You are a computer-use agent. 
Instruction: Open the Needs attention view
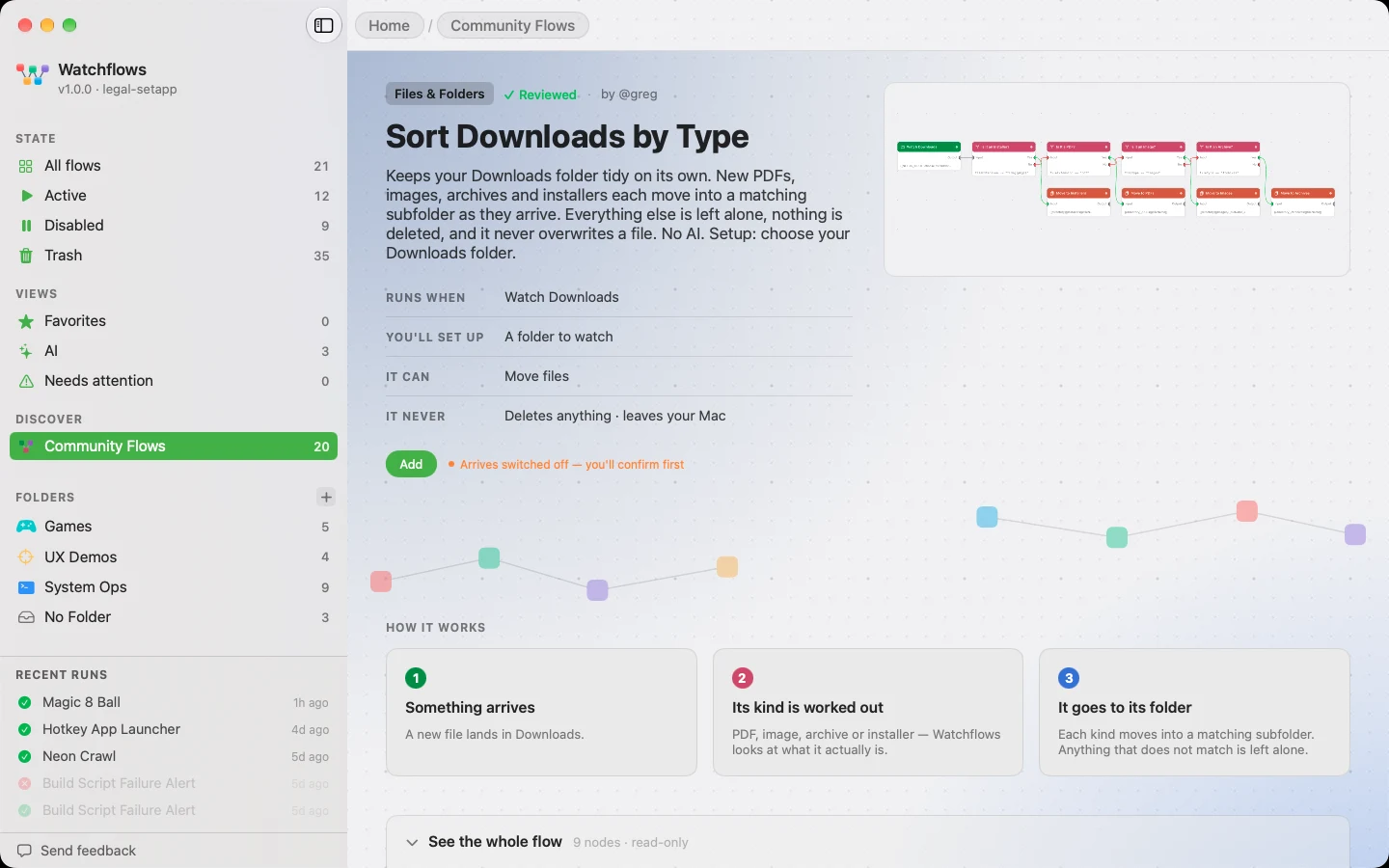[174, 381]
